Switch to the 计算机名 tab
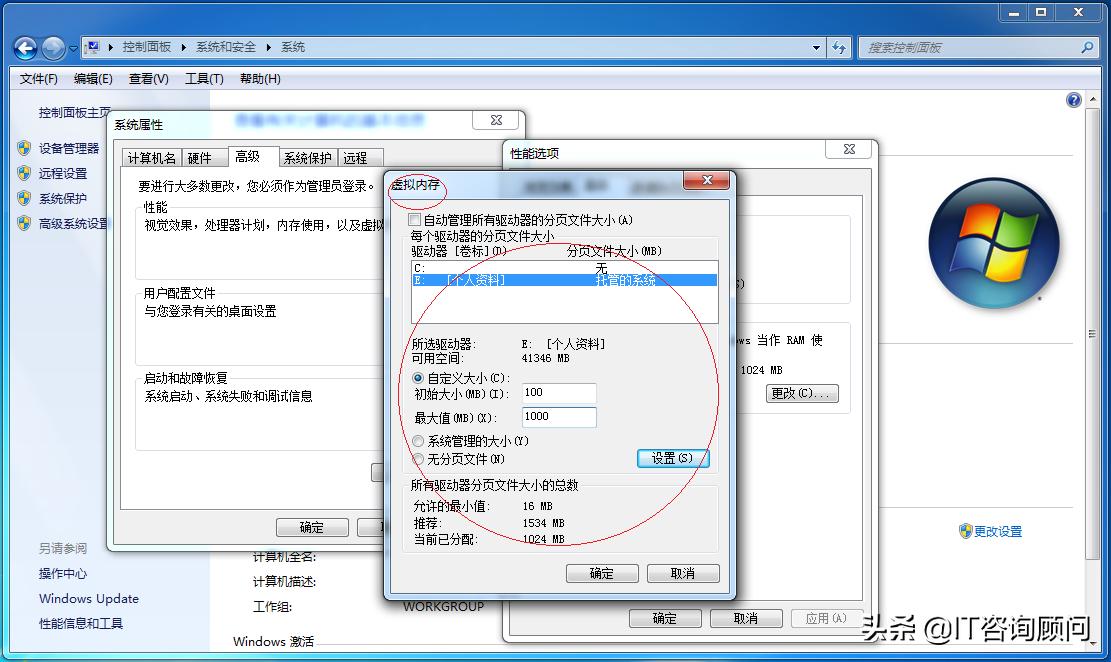This screenshot has height=662, width=1111. coord(155,157)
